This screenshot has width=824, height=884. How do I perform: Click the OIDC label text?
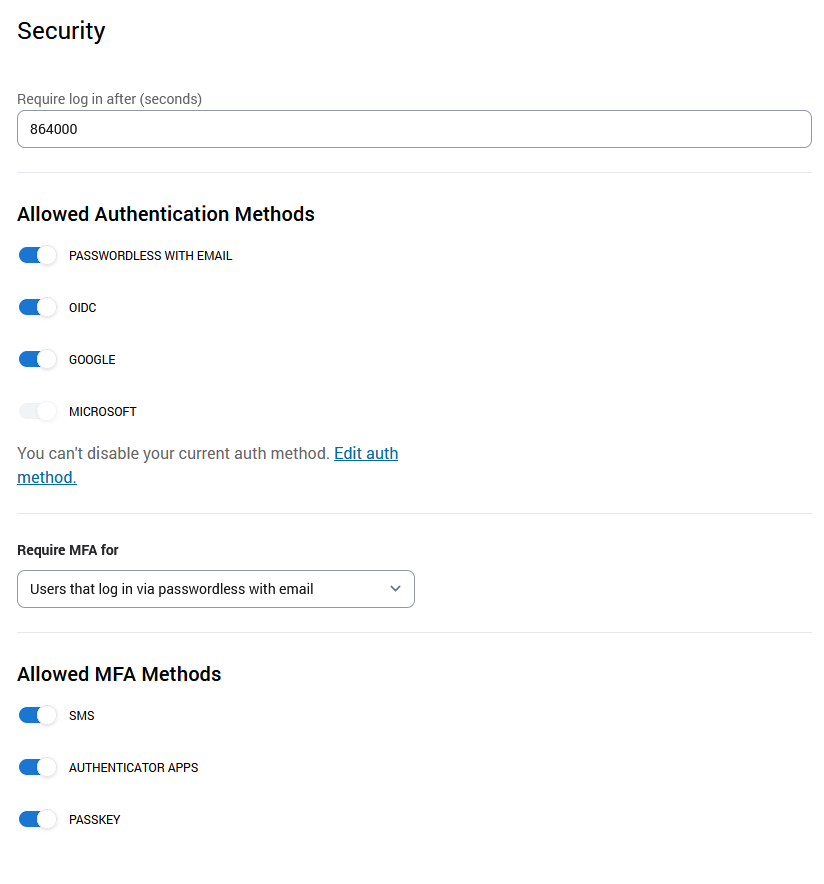point(83,308)
